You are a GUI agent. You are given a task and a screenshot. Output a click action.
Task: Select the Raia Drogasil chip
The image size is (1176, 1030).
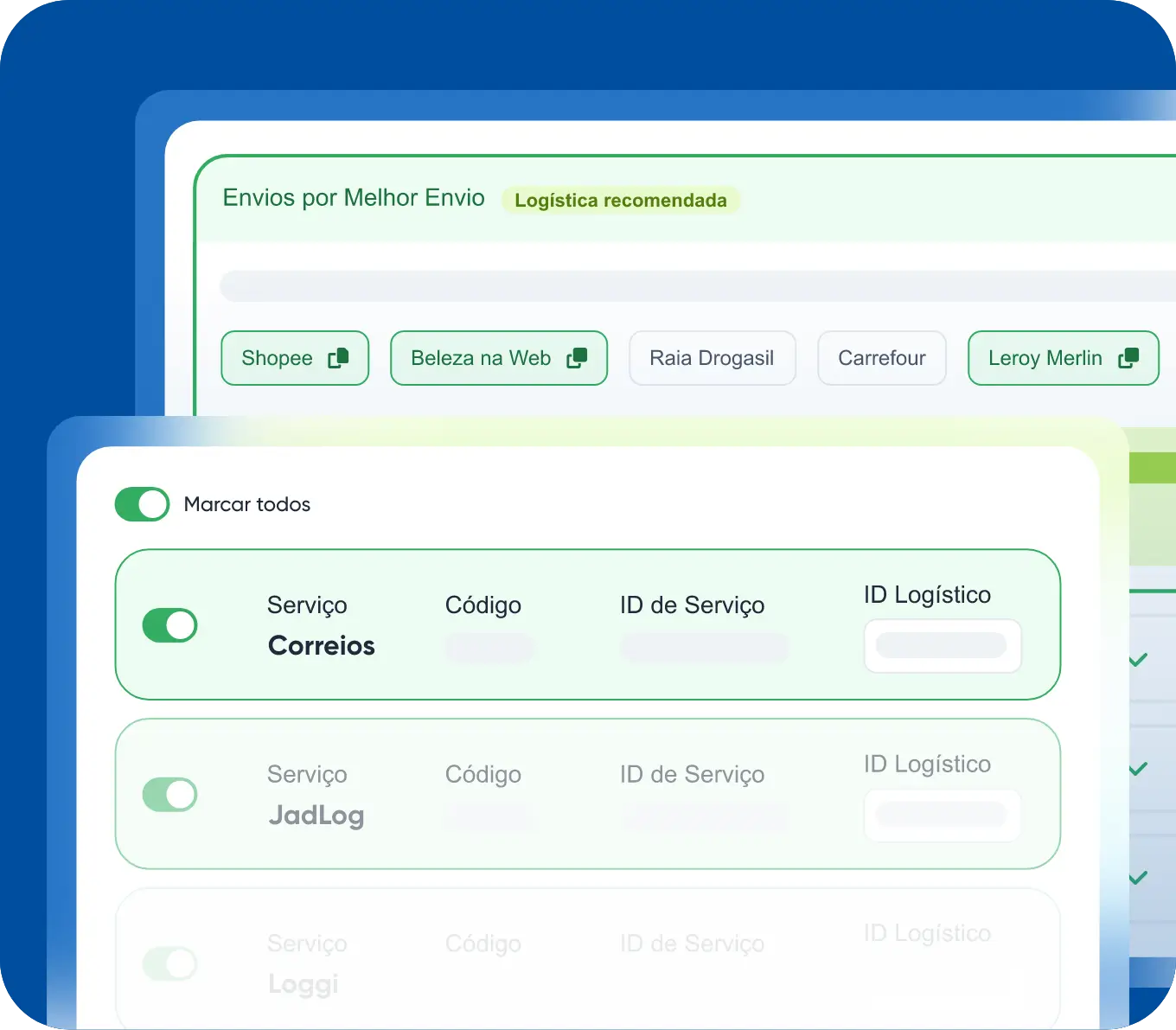pyautogui.click(x=713, y=358)
